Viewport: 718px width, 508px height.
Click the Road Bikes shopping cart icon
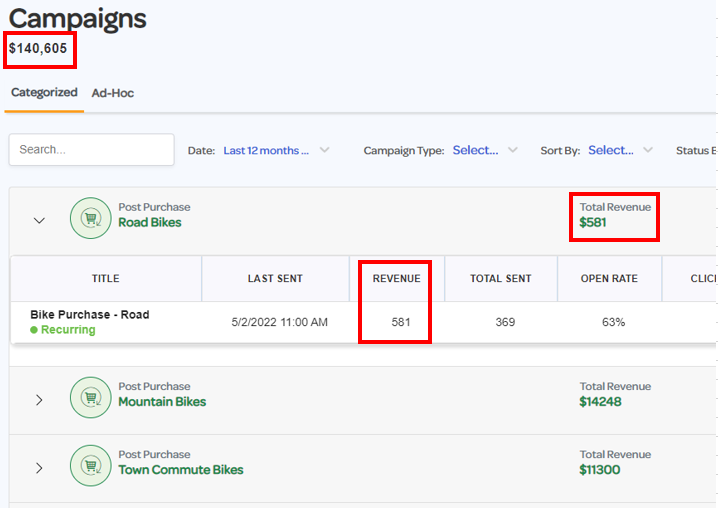[x=90, y=218]
